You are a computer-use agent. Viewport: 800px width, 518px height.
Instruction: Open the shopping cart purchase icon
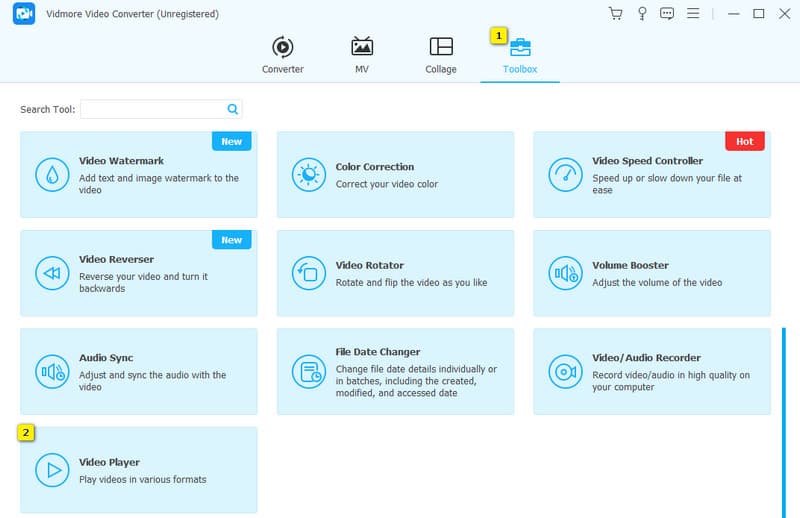click(615, 14)
